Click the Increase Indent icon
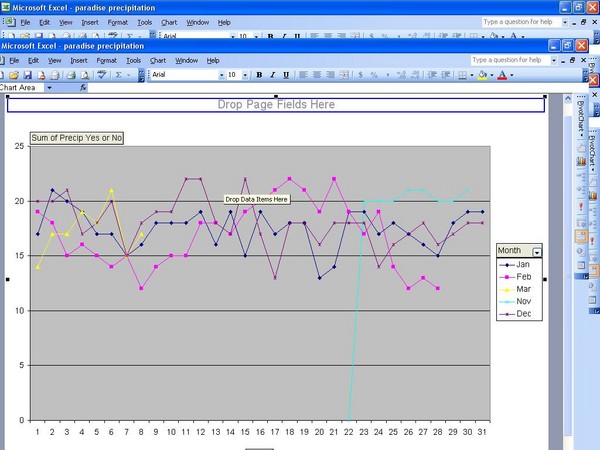The height and width of the screenshot is (450, 600). pos(446,75)
